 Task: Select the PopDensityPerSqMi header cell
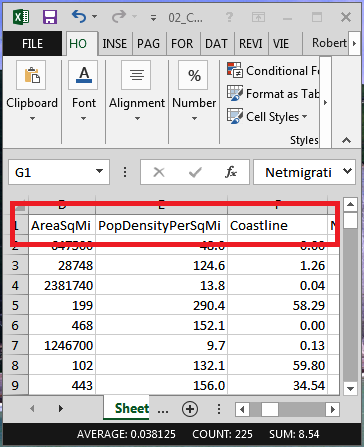click(161, 226)
